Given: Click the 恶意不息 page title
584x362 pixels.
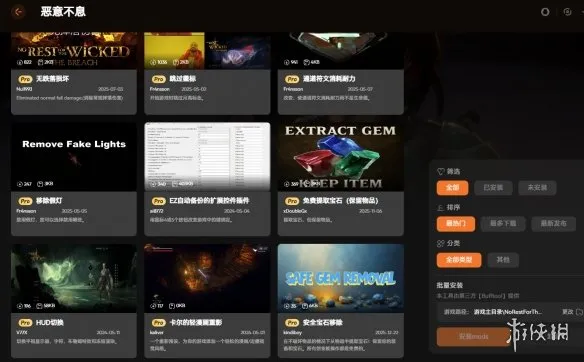Looking at the screenshot, I should (63, 12).
